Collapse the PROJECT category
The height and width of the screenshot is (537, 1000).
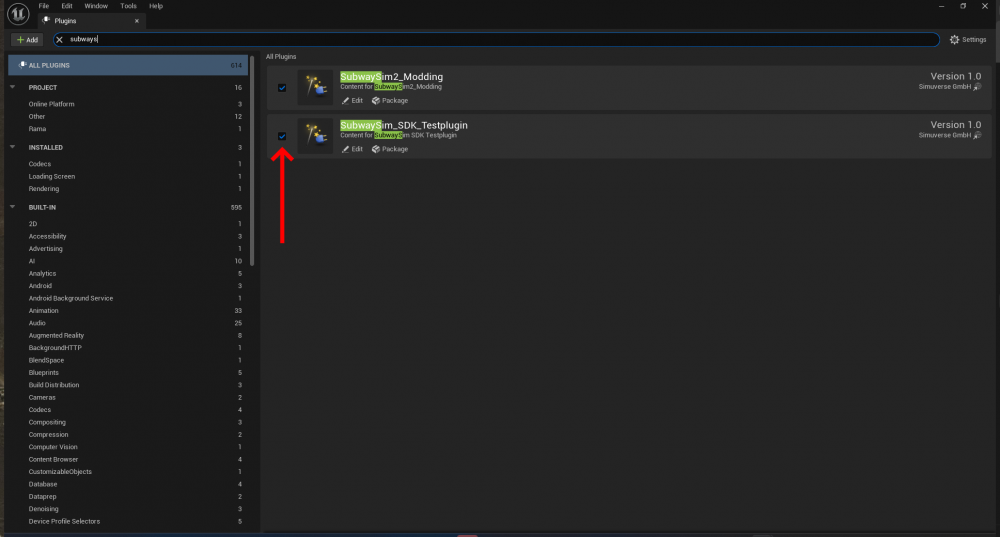pos(13,87)
